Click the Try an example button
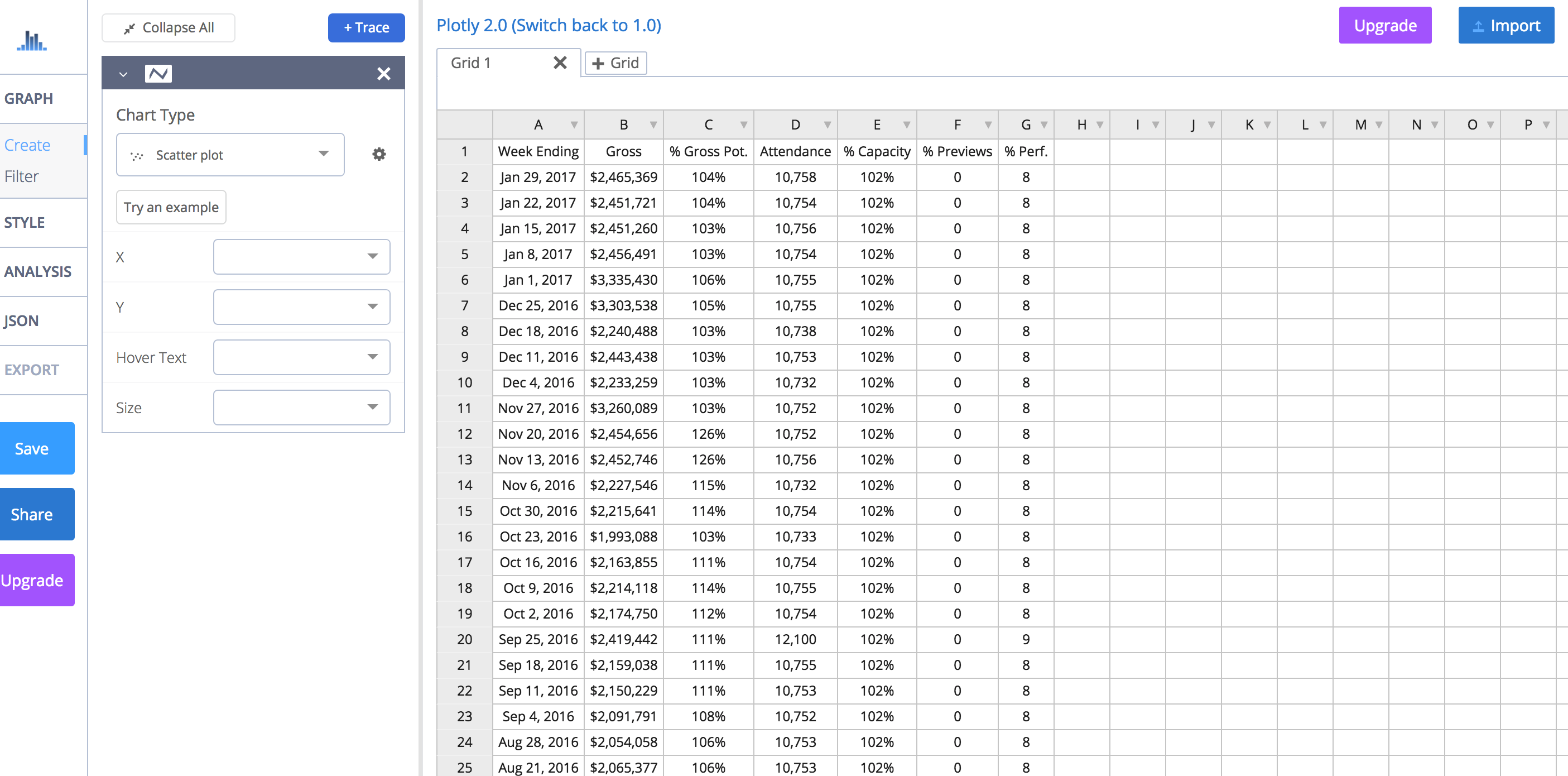 click(171, 207)
